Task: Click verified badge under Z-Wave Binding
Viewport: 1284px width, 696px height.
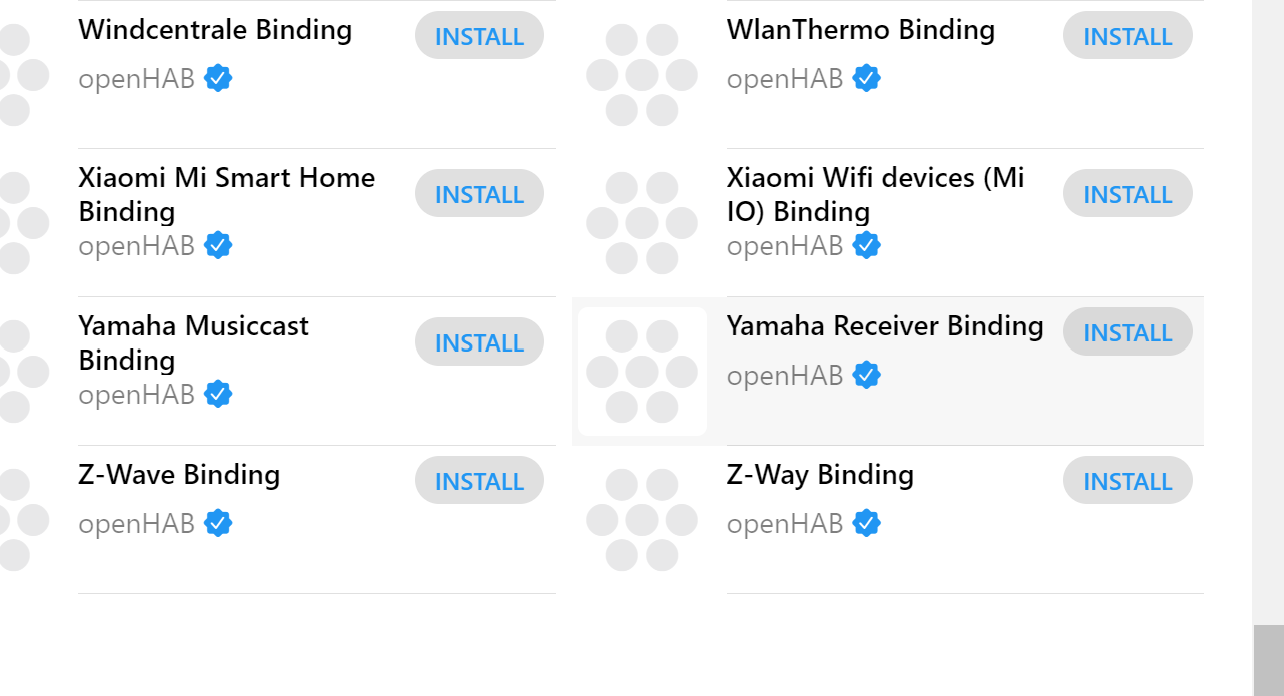Action: tap(218, 523)
